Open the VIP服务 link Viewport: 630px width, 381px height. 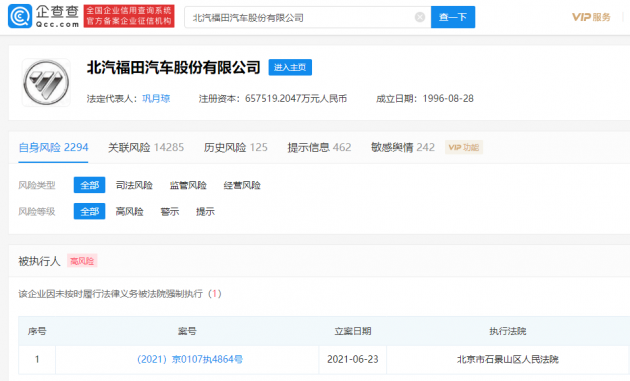coord(591,17)
